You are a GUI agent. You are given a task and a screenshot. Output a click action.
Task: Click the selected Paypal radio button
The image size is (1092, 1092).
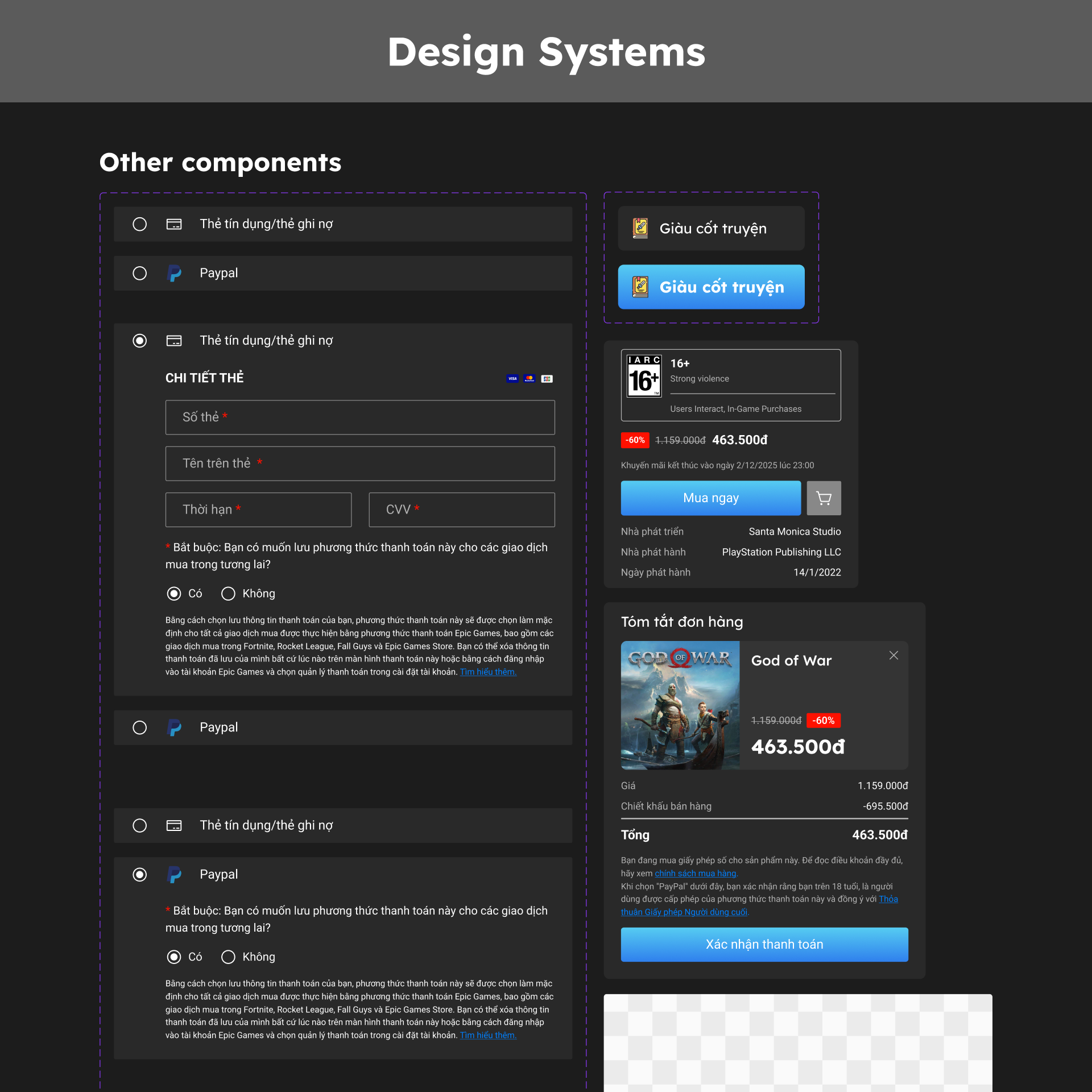click(x=139, y=874)
